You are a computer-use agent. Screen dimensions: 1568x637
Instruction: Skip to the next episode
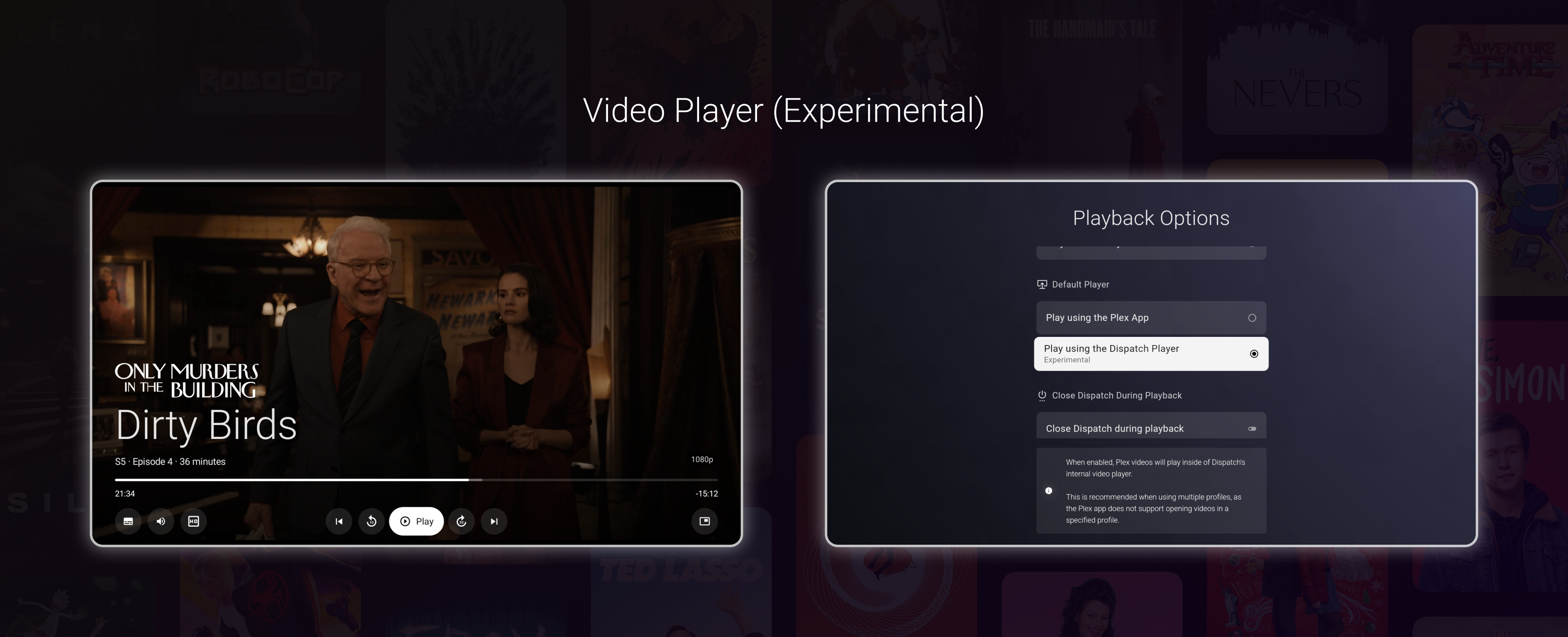[x=494, y=521]
